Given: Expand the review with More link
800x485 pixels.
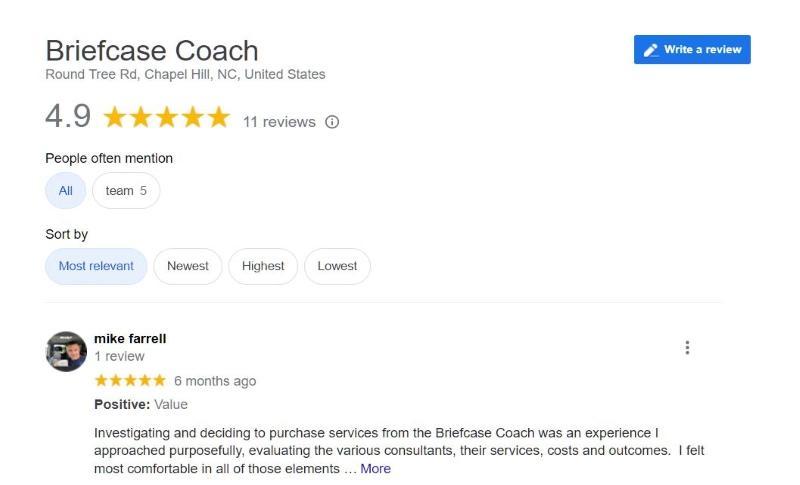Looking at the screenshot, I should (376, 469).
